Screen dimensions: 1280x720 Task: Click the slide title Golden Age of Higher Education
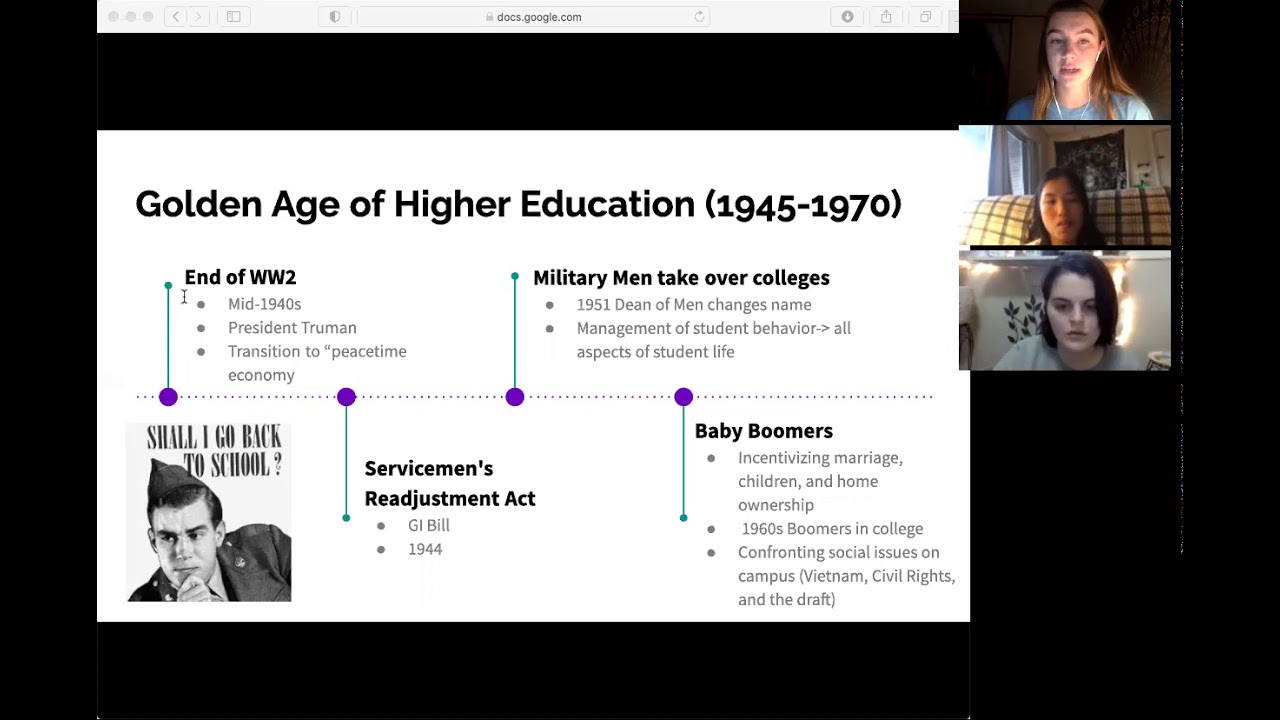pyautogui.click(x=518, y=204)
